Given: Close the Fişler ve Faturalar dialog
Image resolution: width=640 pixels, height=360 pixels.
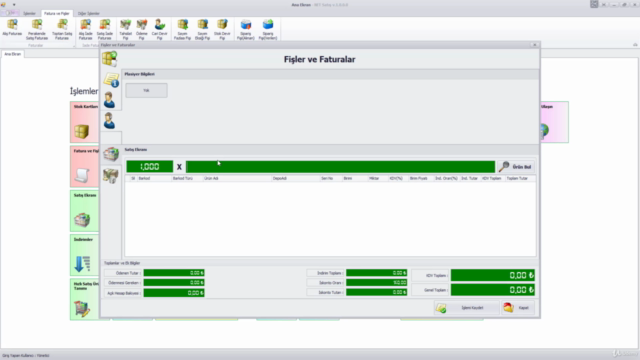Looking at the screenshot, I should pos(535,45).
